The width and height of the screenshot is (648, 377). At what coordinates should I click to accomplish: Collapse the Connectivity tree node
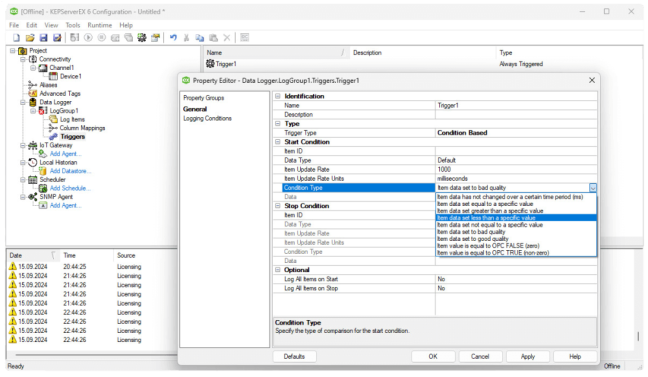pyautogui.click(x=23, y=60)
